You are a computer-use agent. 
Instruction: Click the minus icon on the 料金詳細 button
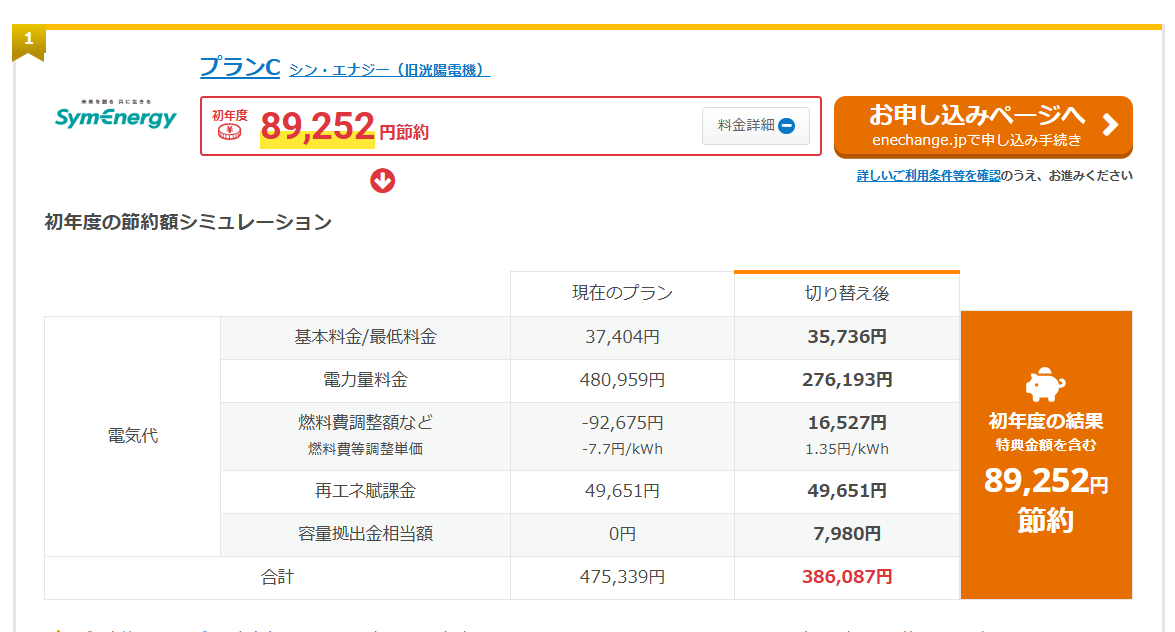tap(789, 125)
